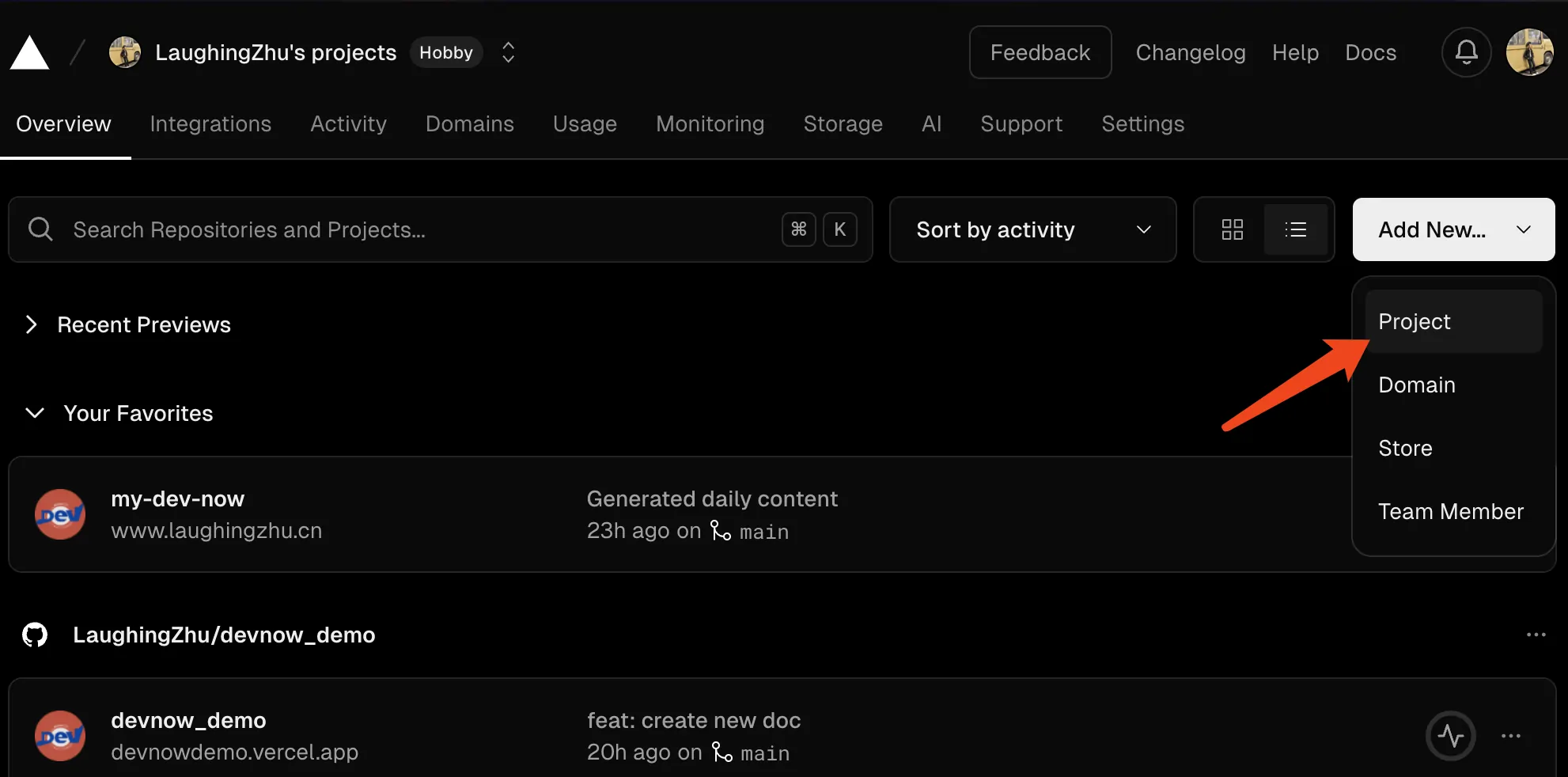Click the Vercel triangle logo

tap(29, 53)
